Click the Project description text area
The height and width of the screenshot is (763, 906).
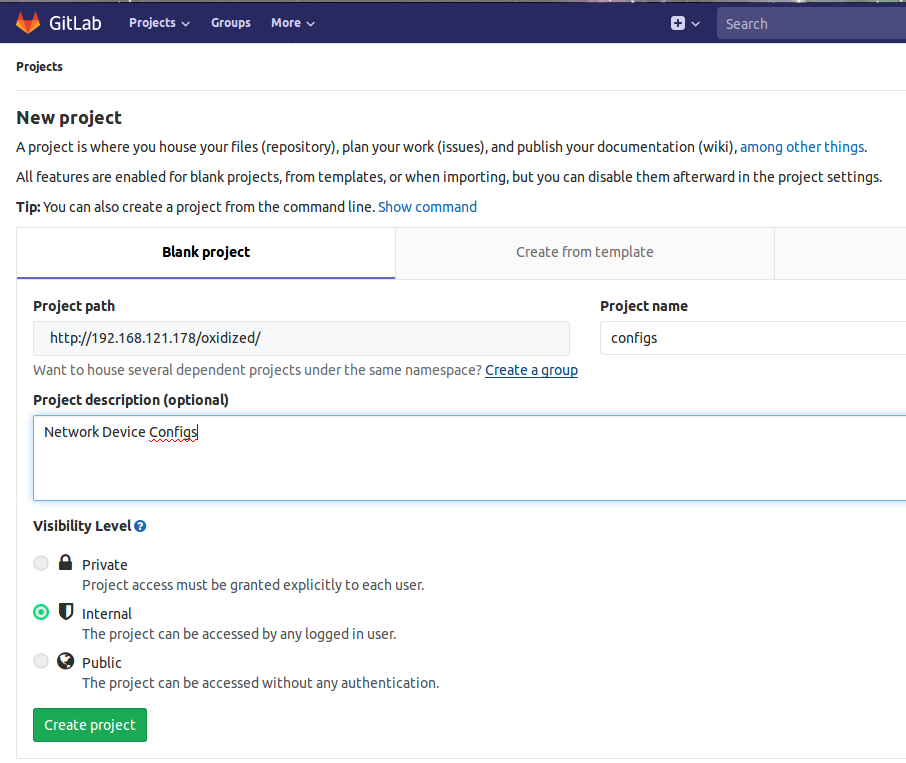[469, 457]
